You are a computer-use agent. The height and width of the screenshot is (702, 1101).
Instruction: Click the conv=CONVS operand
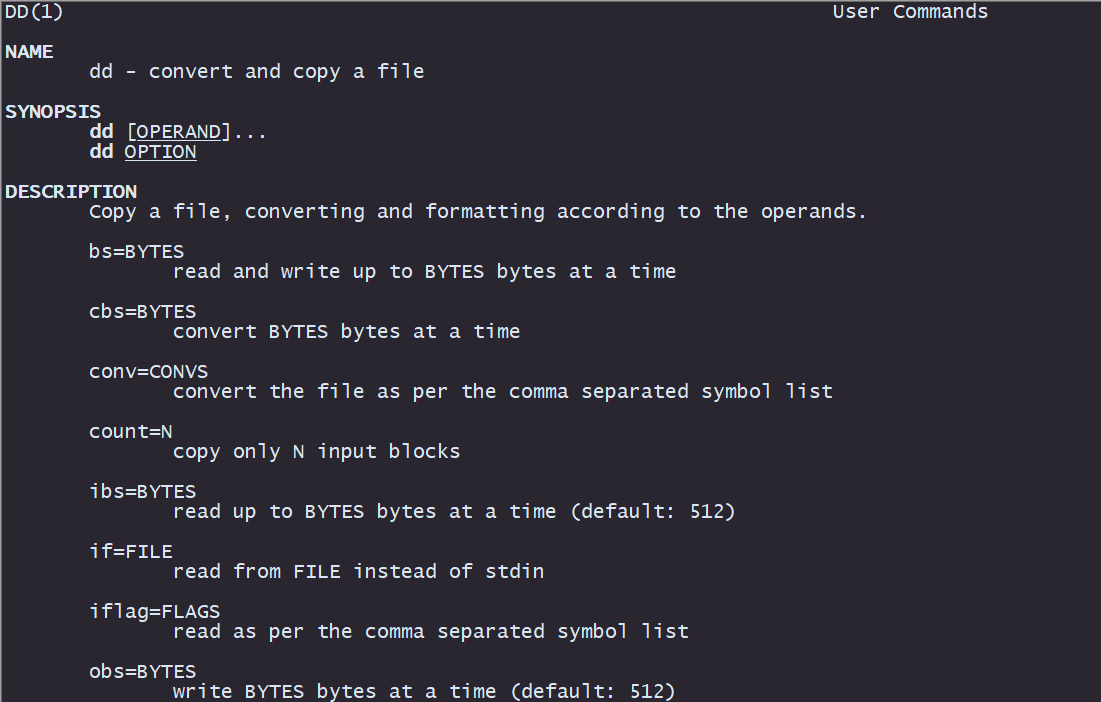coord(148,372)
